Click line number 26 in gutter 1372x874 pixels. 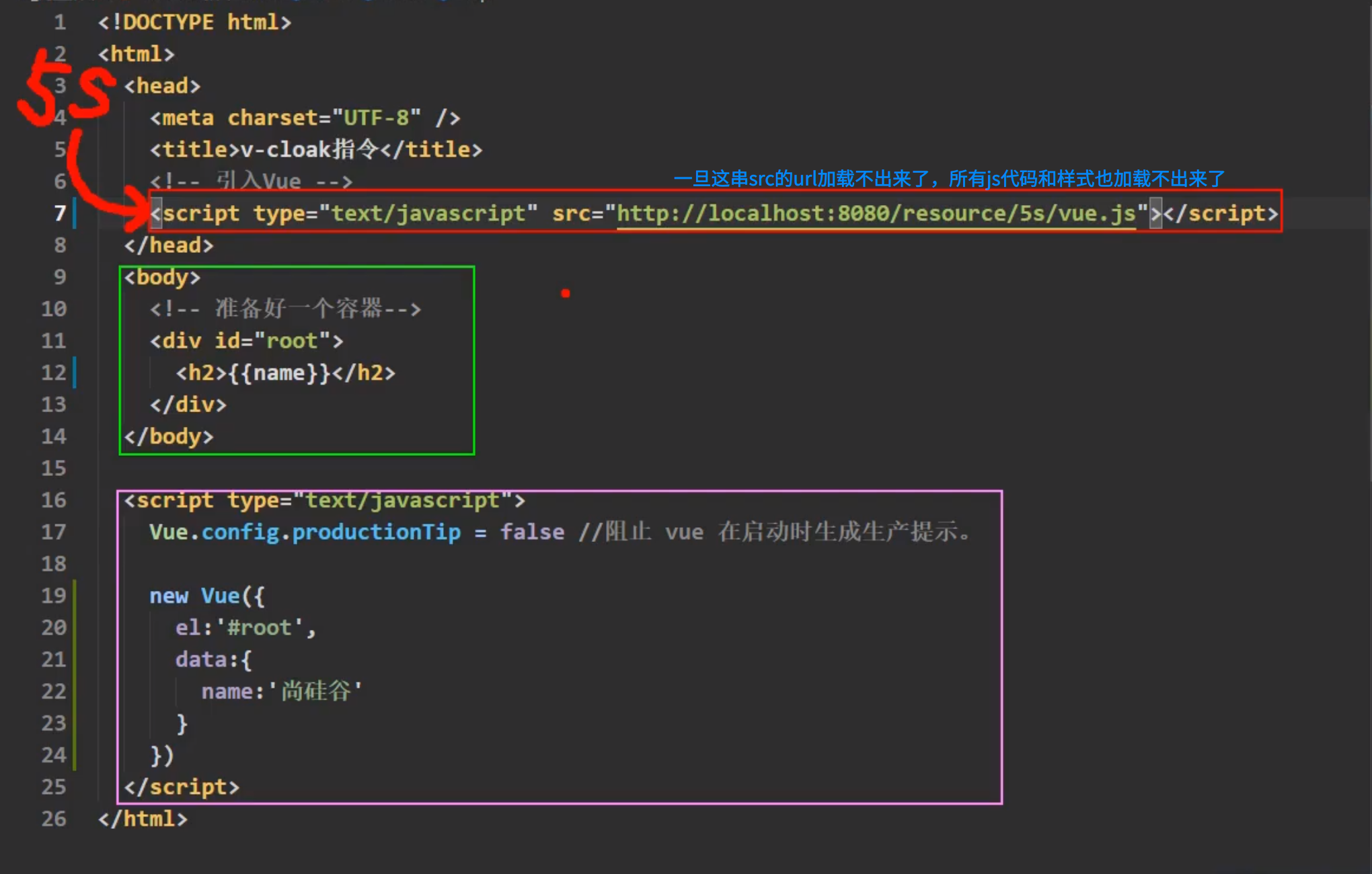pos(54,820)
